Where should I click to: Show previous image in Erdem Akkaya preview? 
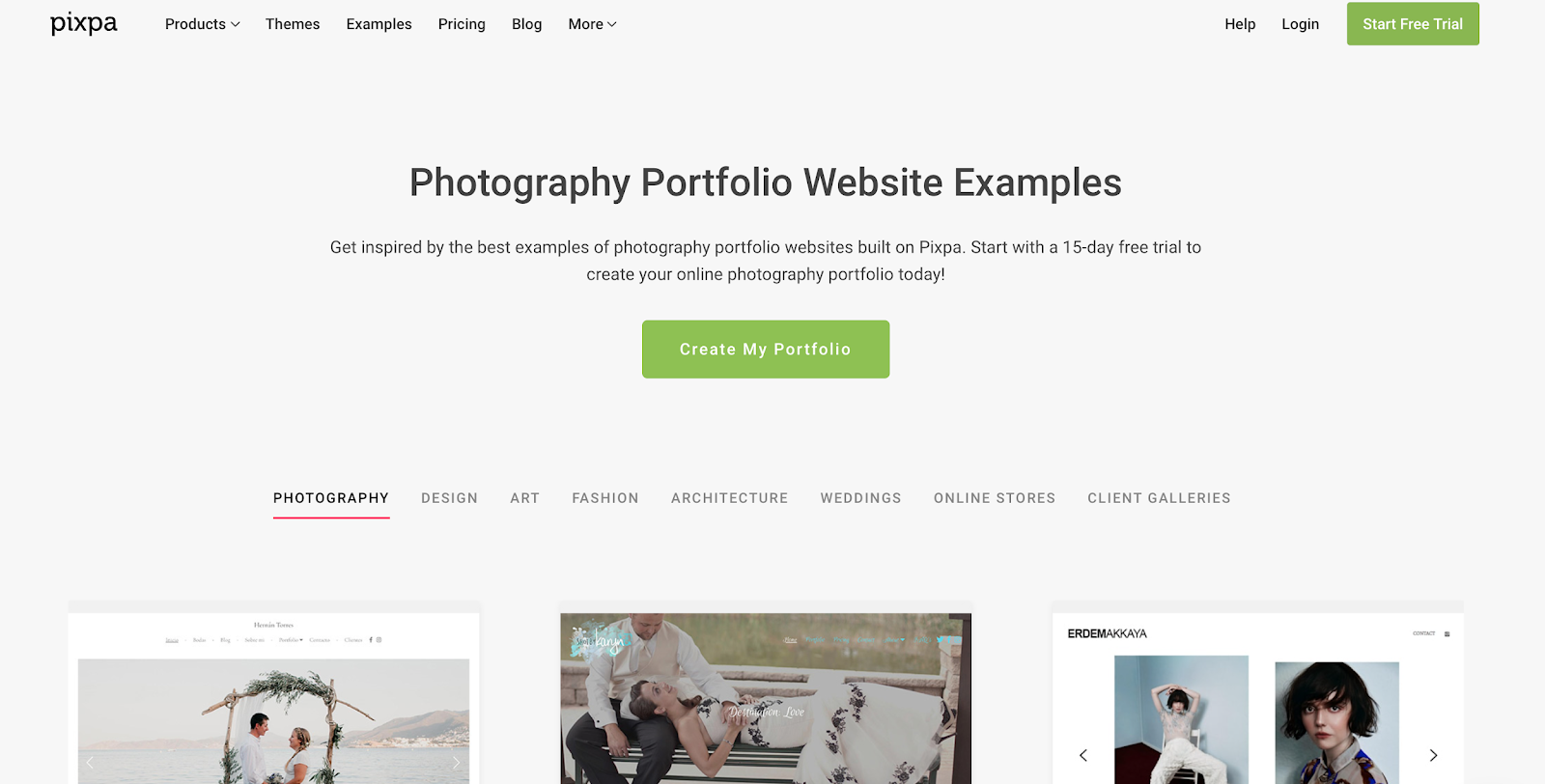[x=1083, y=755]
